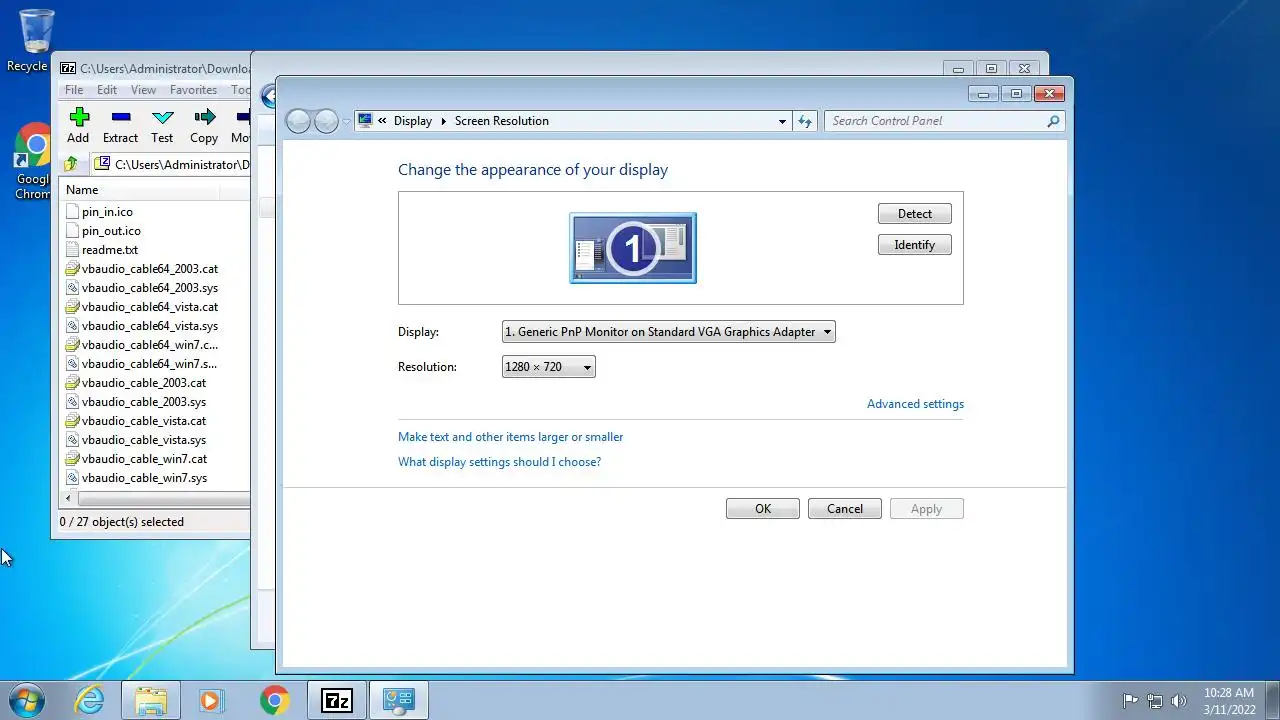Click the volume speaker tray icon
This screenshot has width=1280, height=720.
(x=1179, y=701)
